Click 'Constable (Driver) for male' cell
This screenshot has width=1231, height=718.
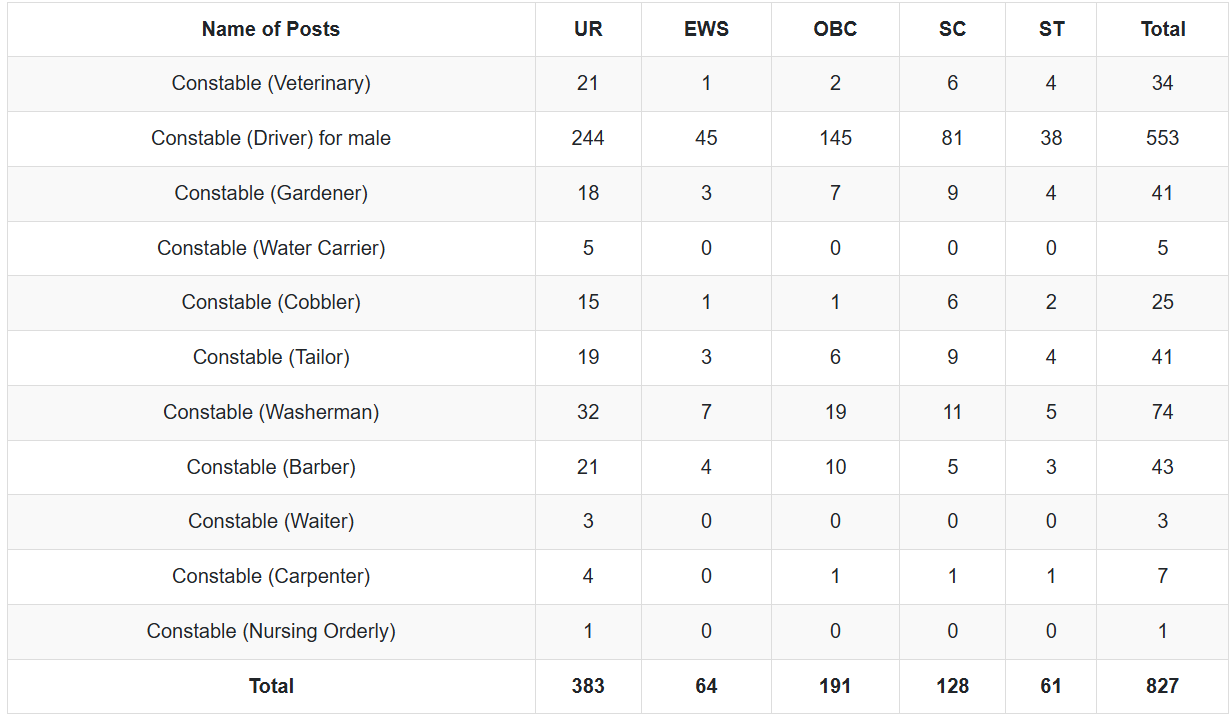click(x=271, y=138)
